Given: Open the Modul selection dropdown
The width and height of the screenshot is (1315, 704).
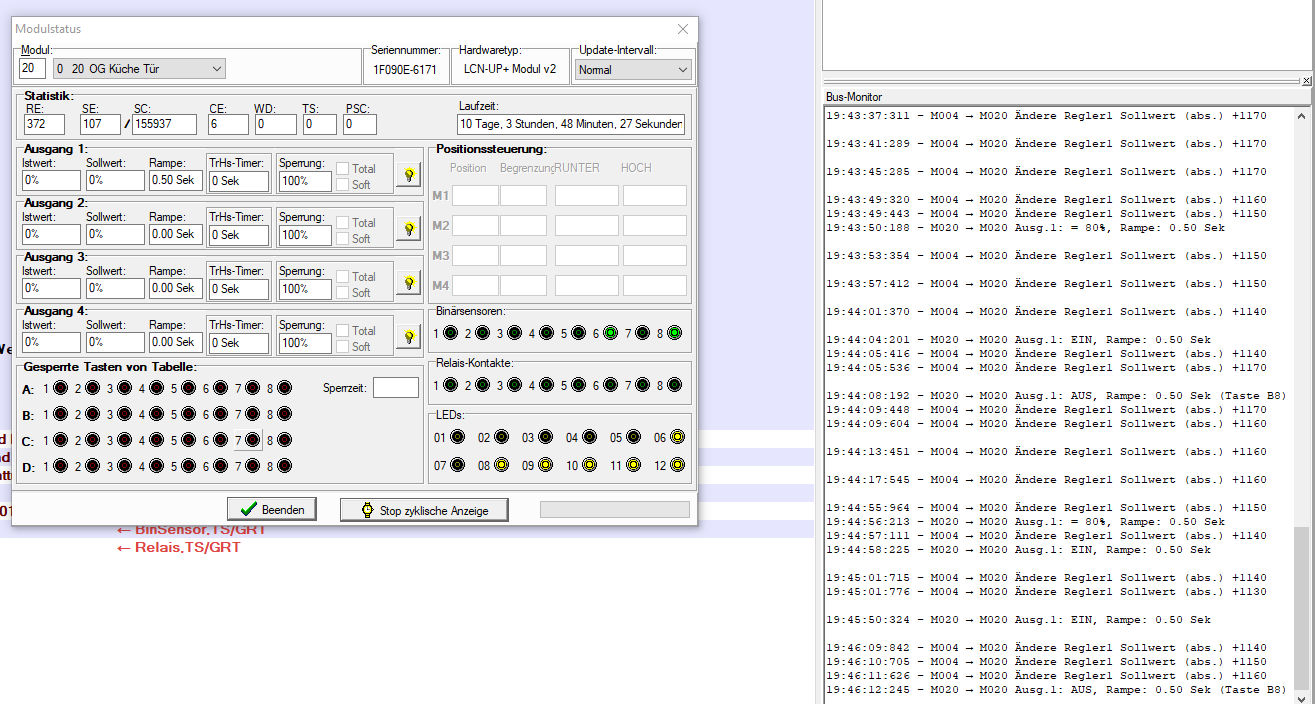Looking at the screenshot, I should (217, 69).
